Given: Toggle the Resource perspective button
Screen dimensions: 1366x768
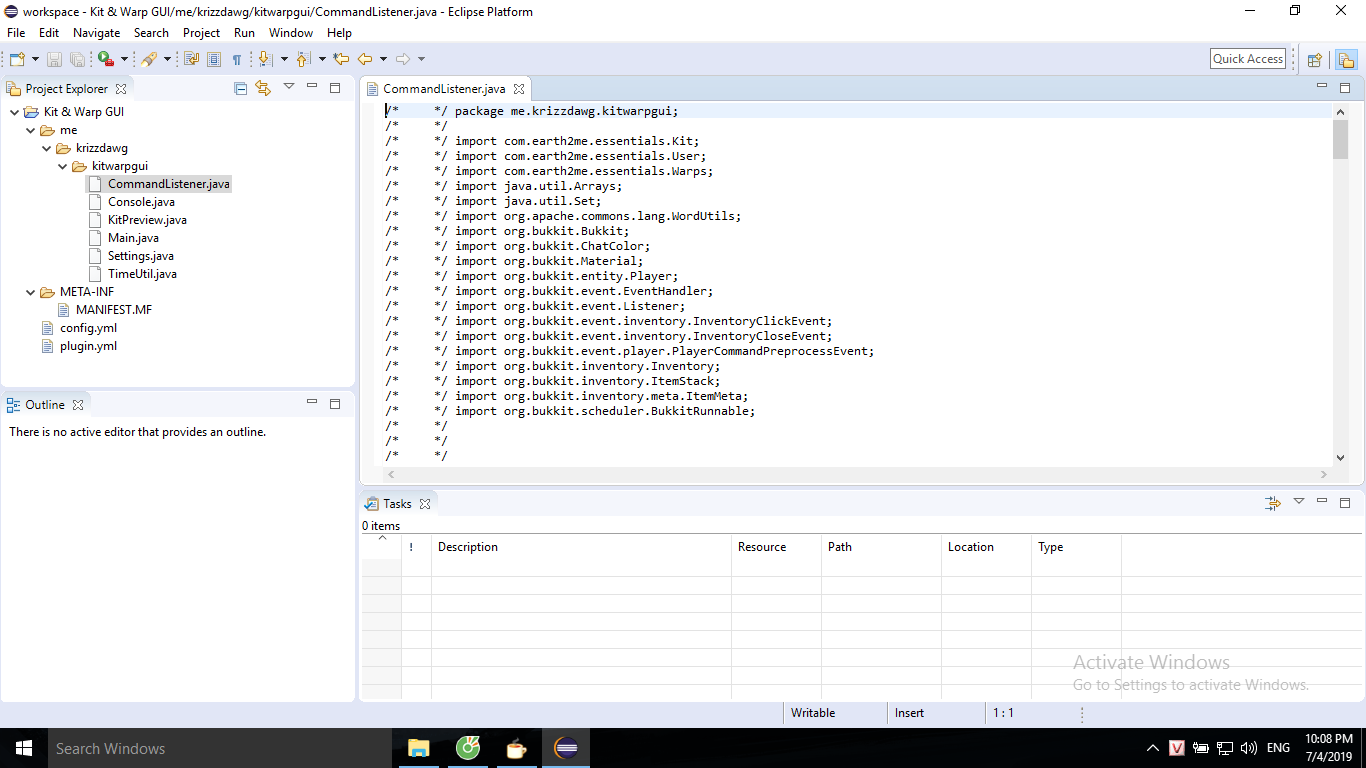Looking at the screenshot, I should [x=1345, y=60].
